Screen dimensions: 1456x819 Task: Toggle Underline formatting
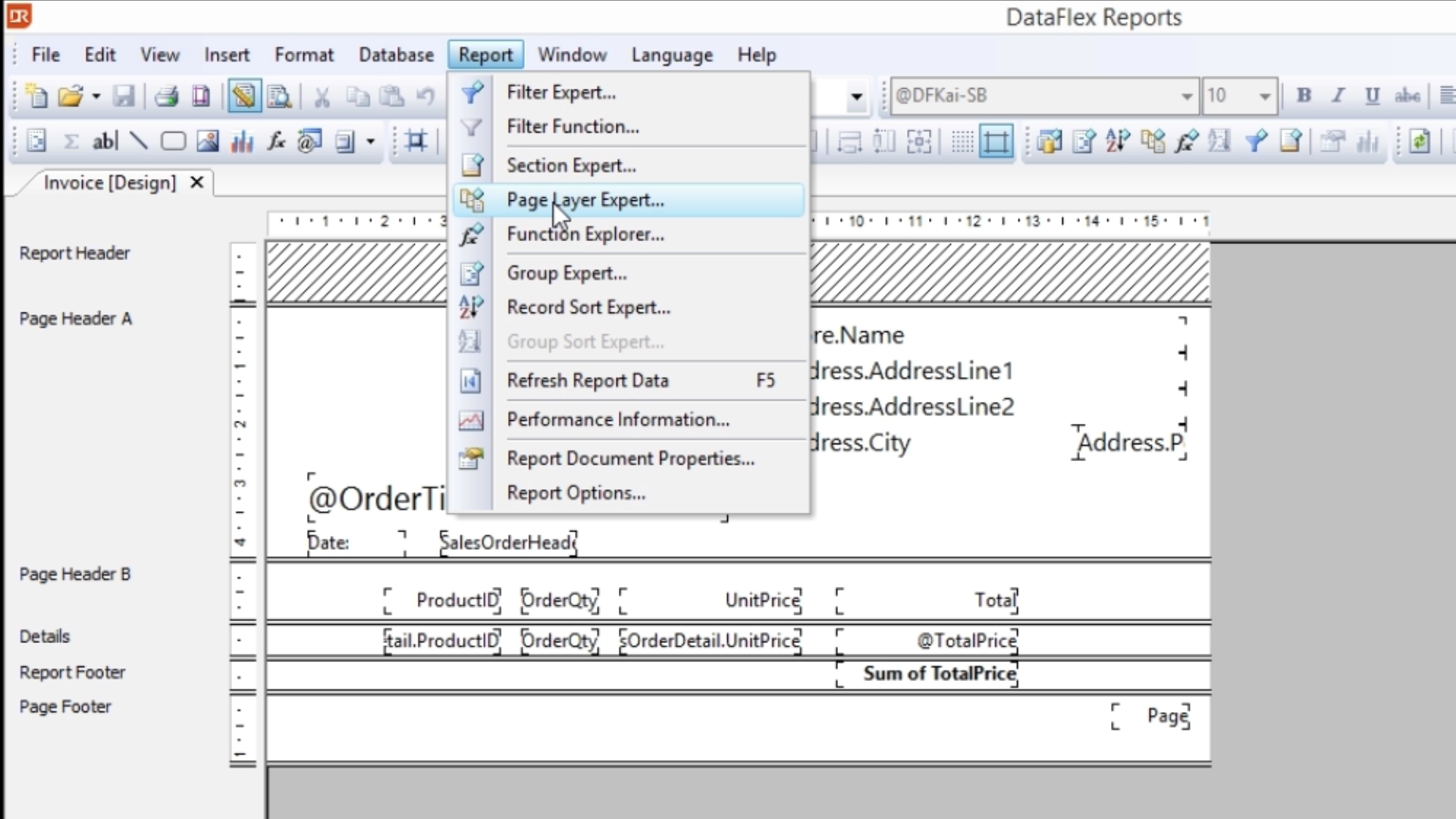tap(1372, 96)
